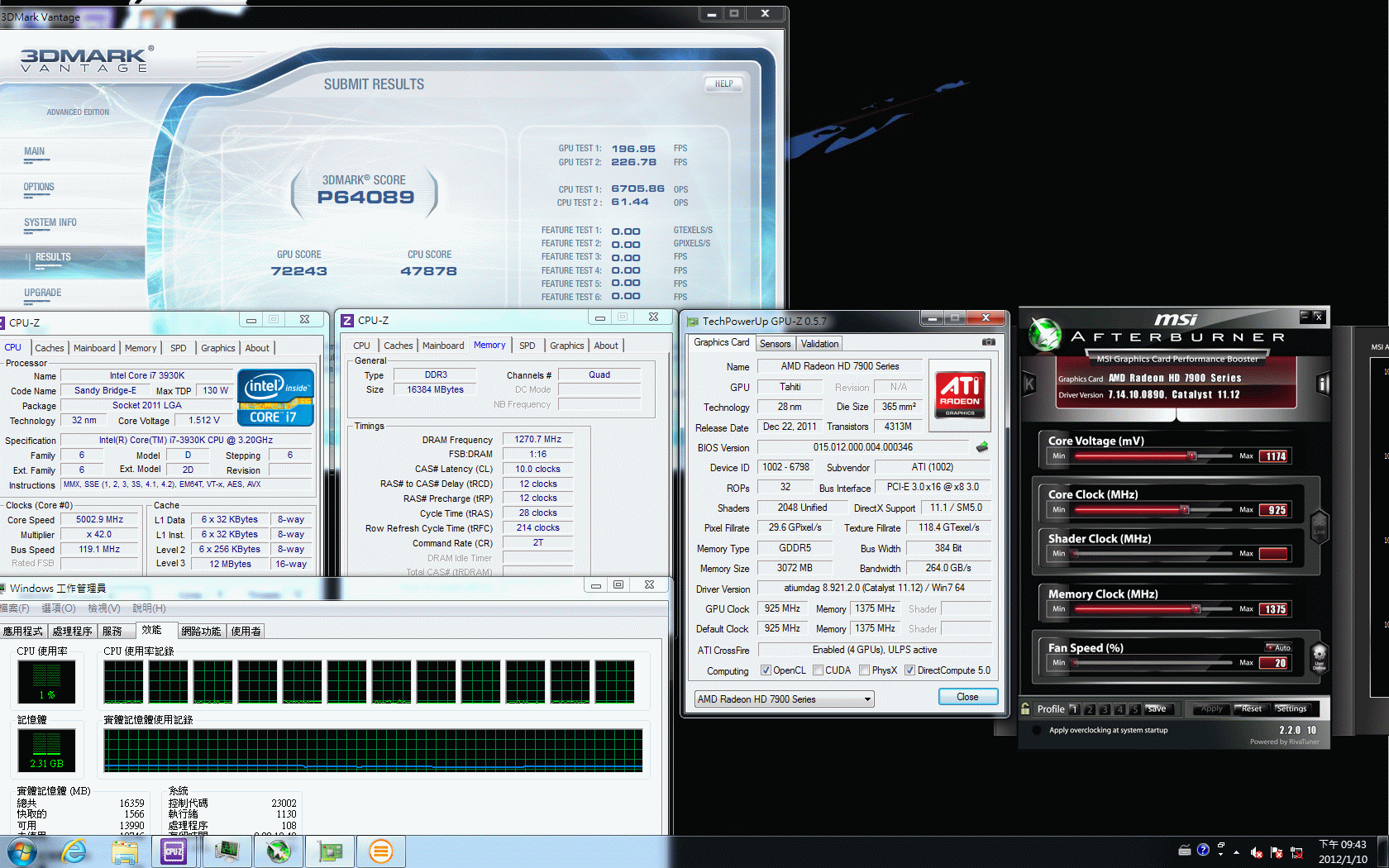Click the disconnected network tray icon
1389x868 pixels.
[x=1296, y=852]
